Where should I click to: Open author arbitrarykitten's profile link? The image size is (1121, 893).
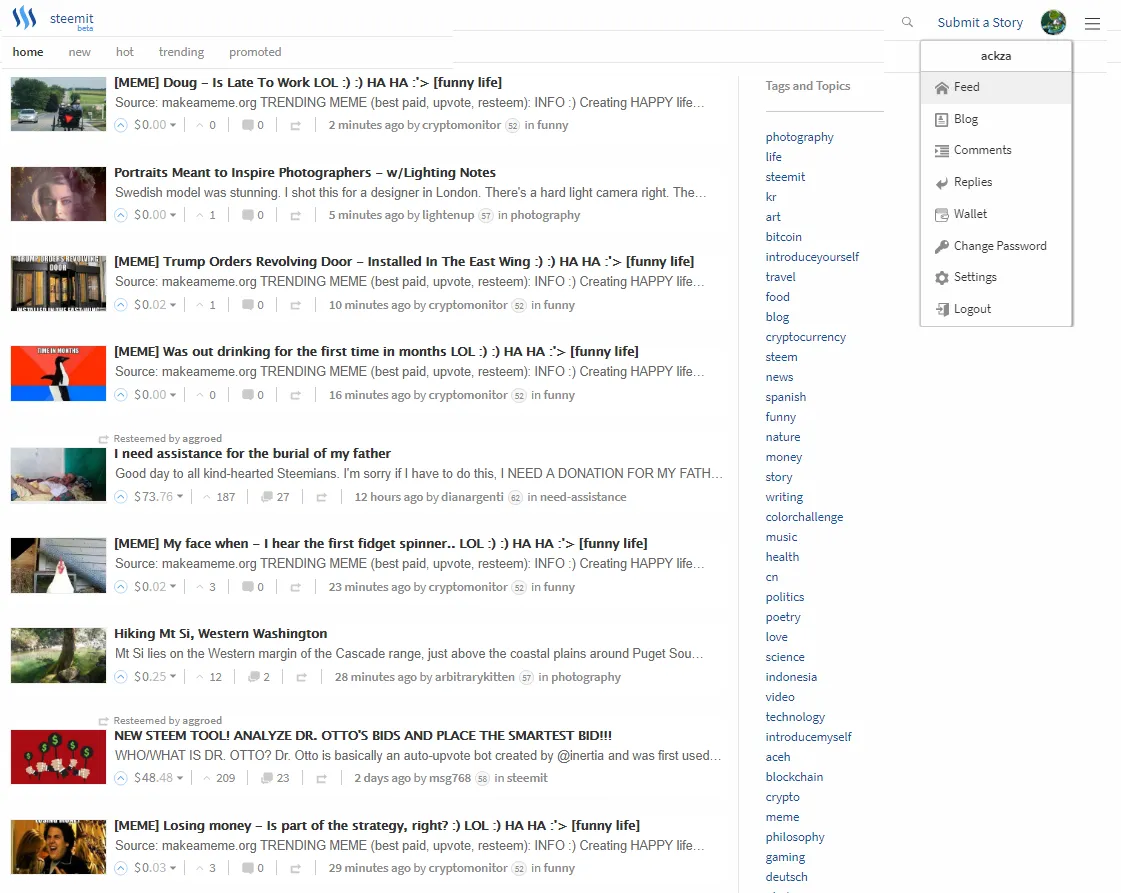475,677
